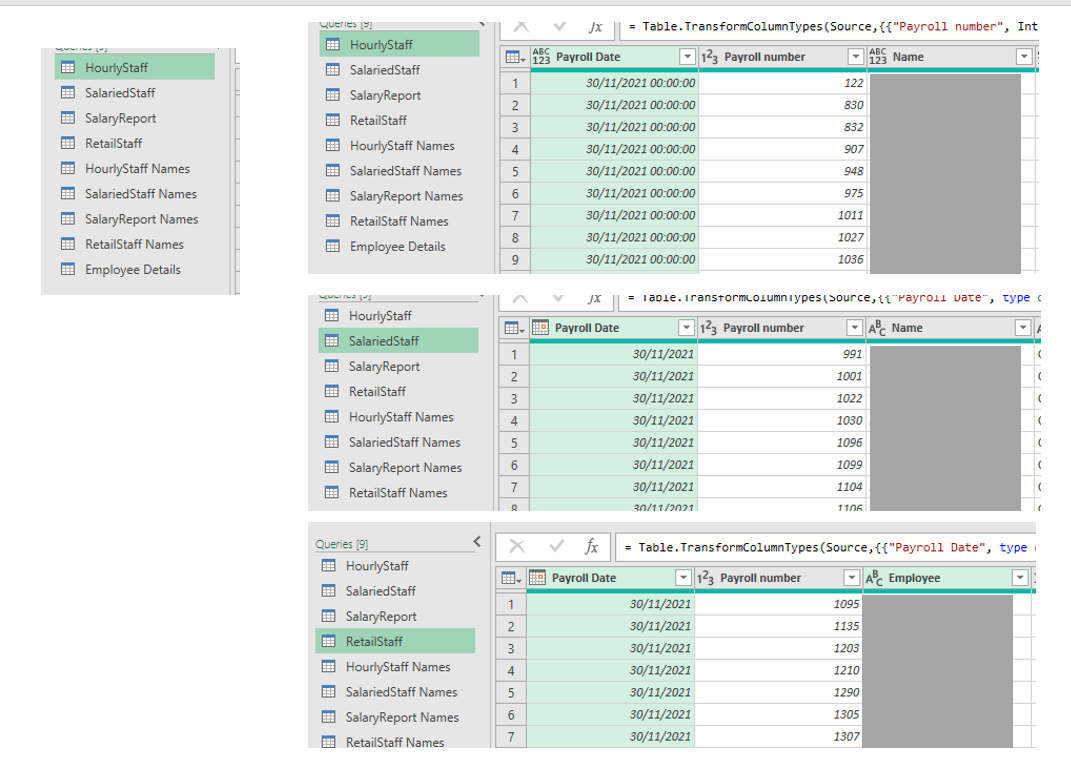The height and width of the screenshot is (759, 1071).
Task: Select the highlighted HourlyStaff query in the top panel
Action: point(400,44)
